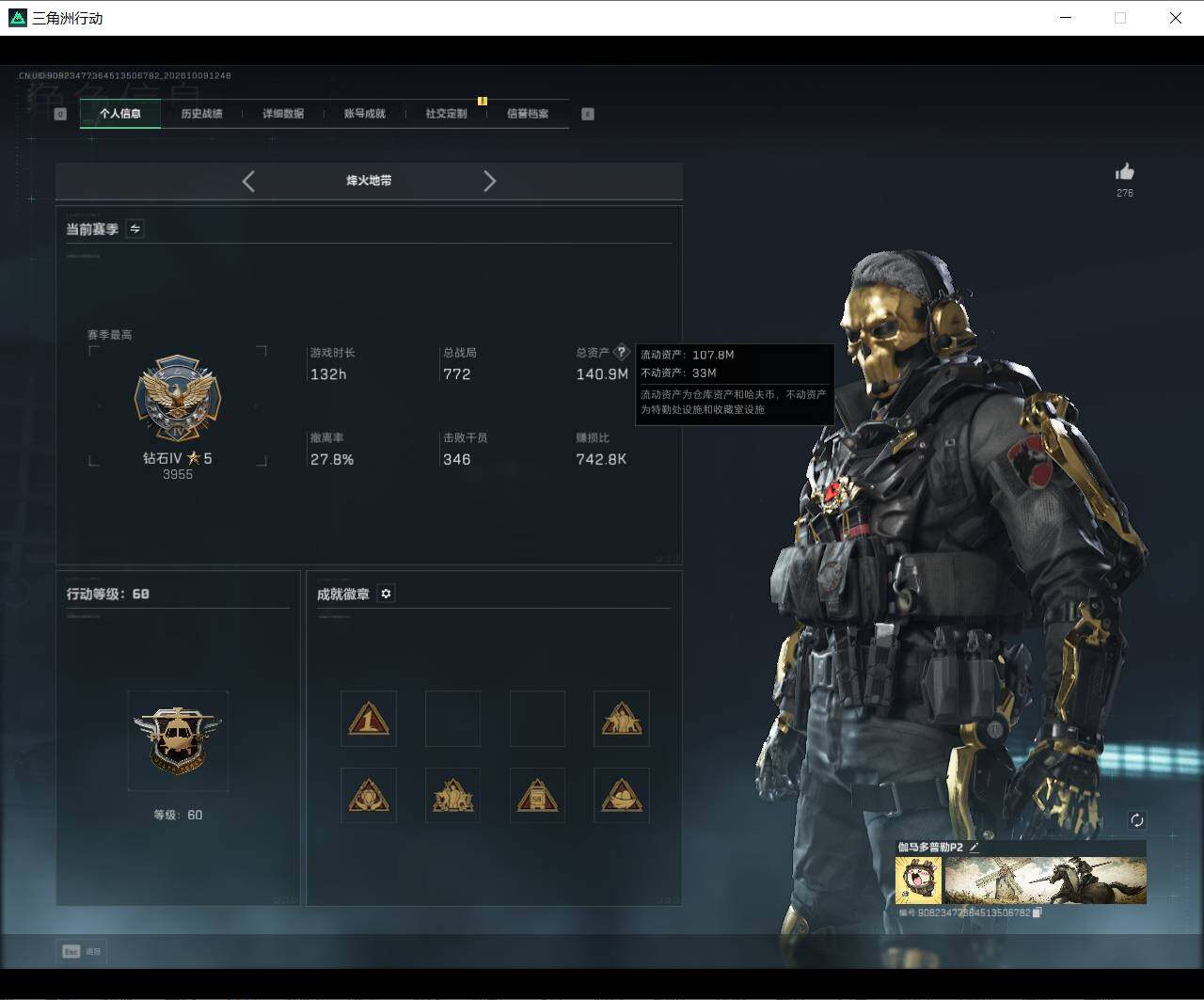Click the player name 伽马多普勒P2
This screenshot has height=1000, width=1204.
tap(930, 848)
